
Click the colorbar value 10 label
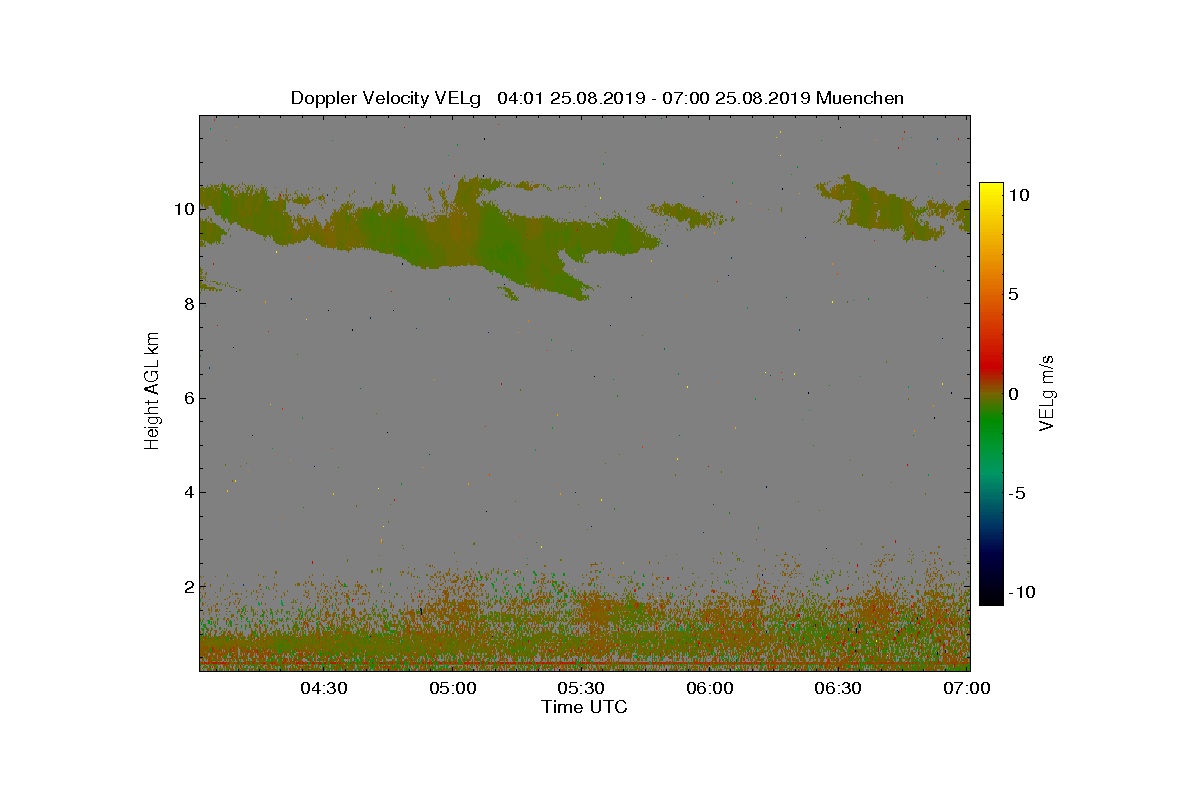click(1019, 196)
